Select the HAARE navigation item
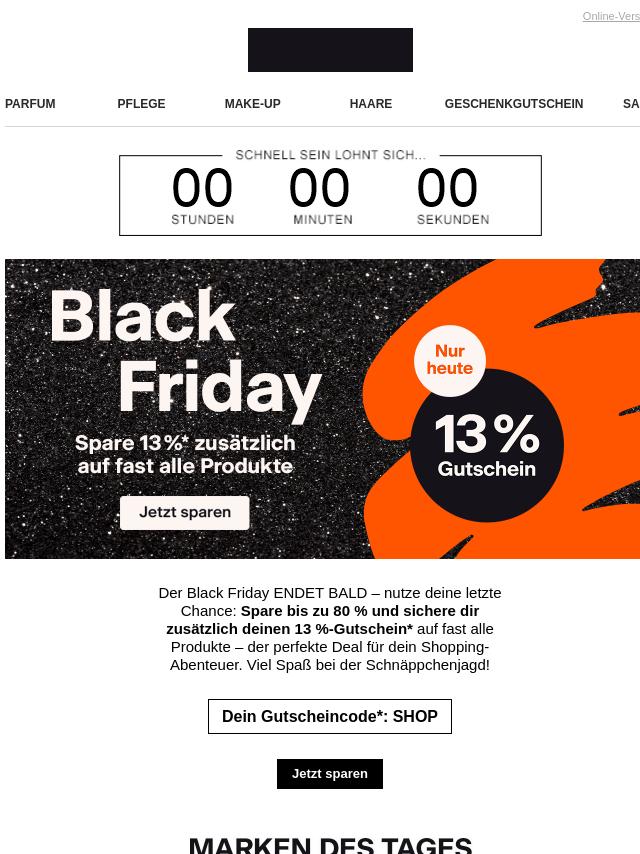 [x=370, y=103]
